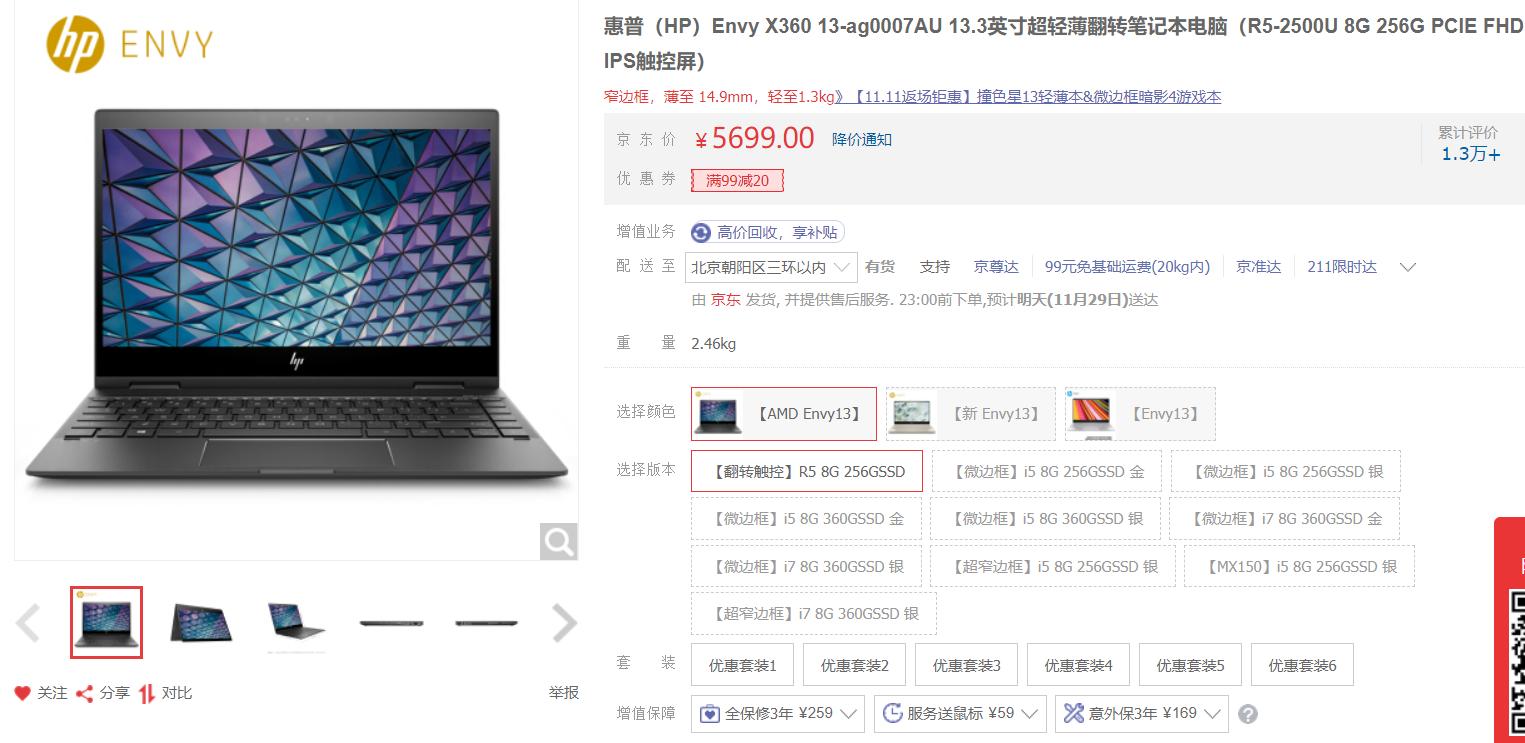
Task: Show previous thumbnails with left arrow
Action: [x=28, y=623]
